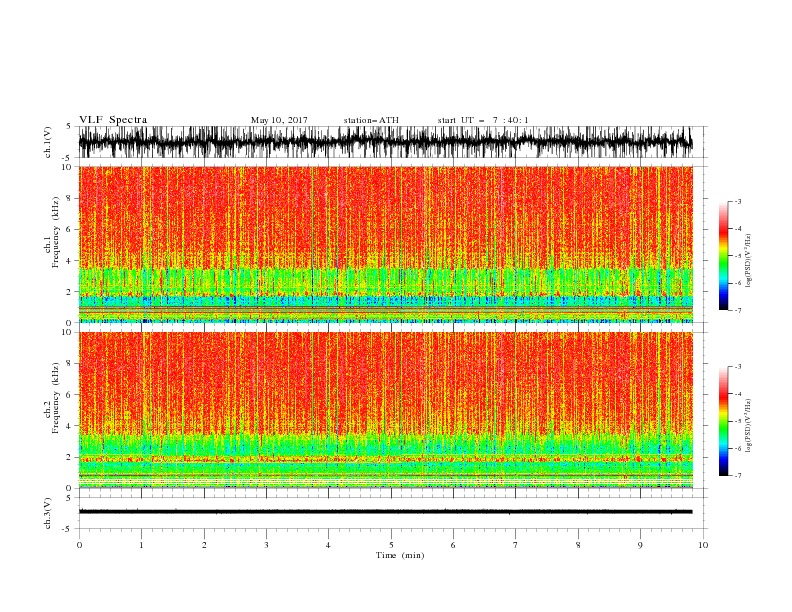The width and height of the screenshot is (792, 612).
Task: Click the 'Time (min)' axis label
Action: [400, 555]
